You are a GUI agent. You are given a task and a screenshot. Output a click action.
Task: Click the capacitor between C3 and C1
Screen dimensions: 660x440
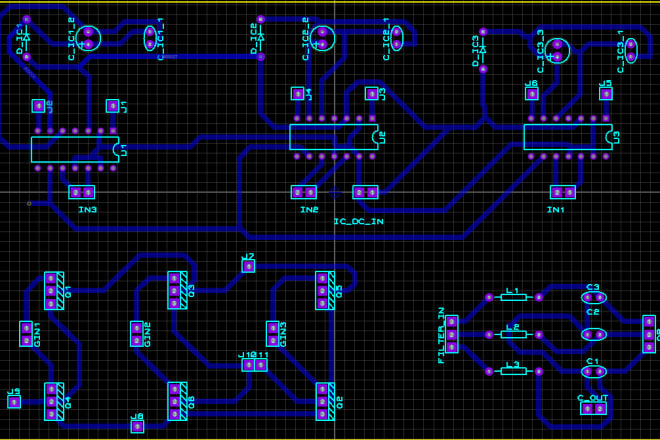pos(594,334)
